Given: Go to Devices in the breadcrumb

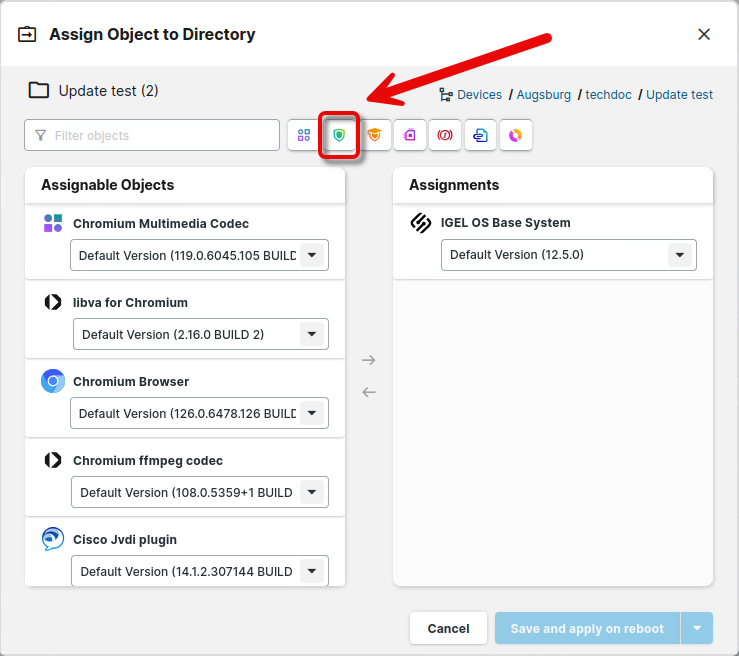Looking at the screenshot, I should coord(479,95).
